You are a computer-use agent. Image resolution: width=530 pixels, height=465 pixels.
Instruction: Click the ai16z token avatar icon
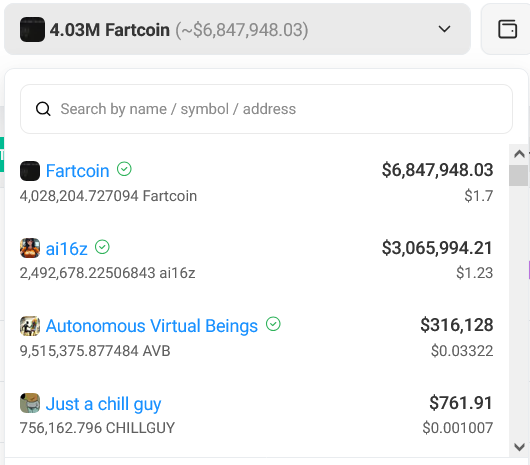click(x=30, y=248)
